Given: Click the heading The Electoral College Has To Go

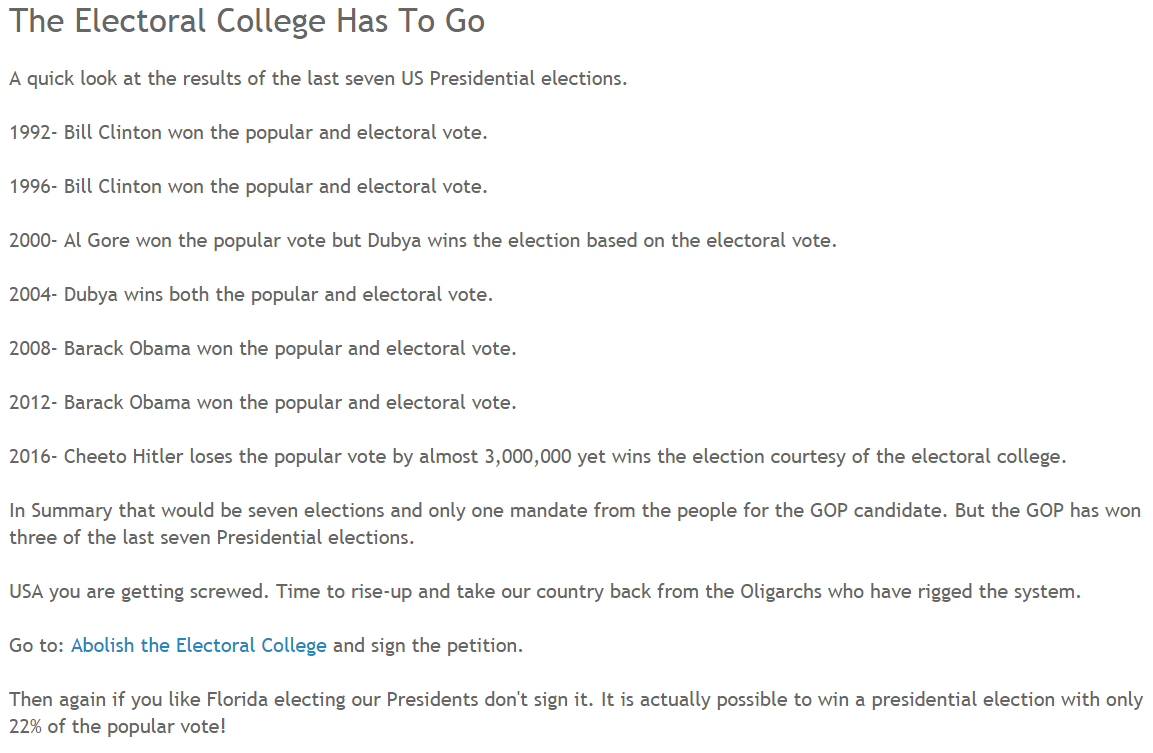Looking at the screenshot, I should coord(247,22).
